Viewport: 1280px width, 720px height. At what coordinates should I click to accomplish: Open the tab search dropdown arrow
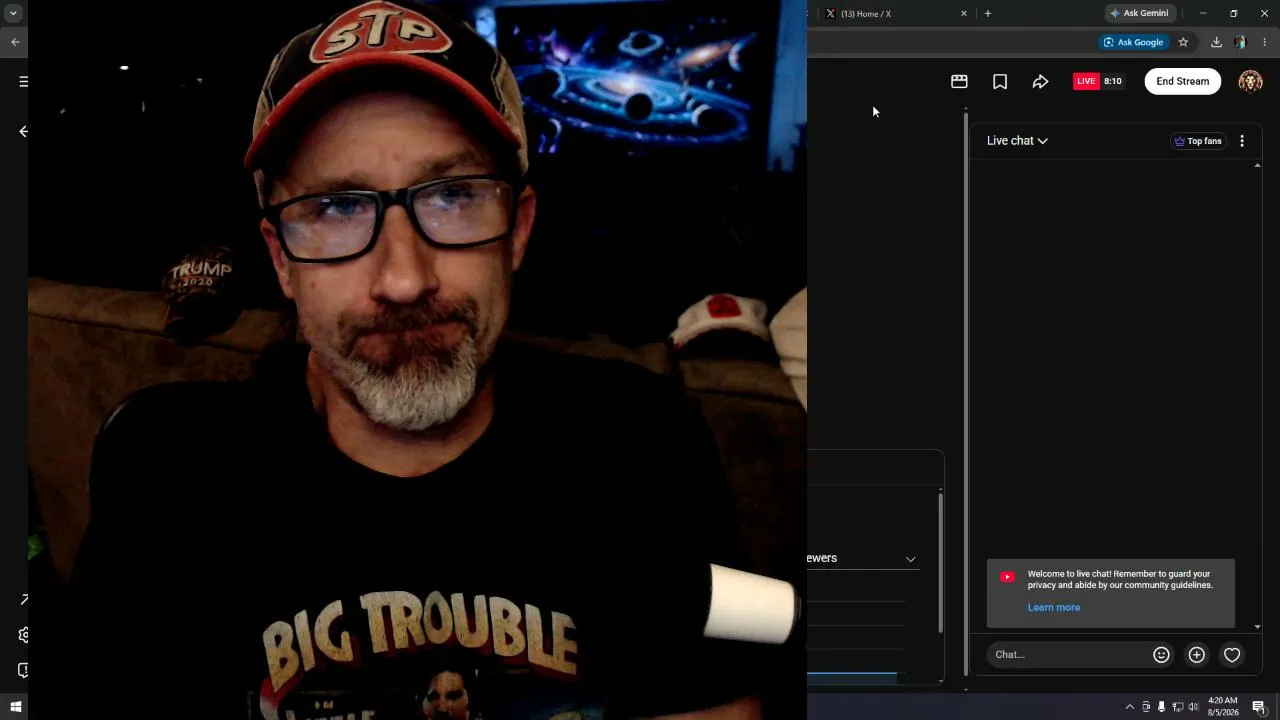click(x=13, y=14)
